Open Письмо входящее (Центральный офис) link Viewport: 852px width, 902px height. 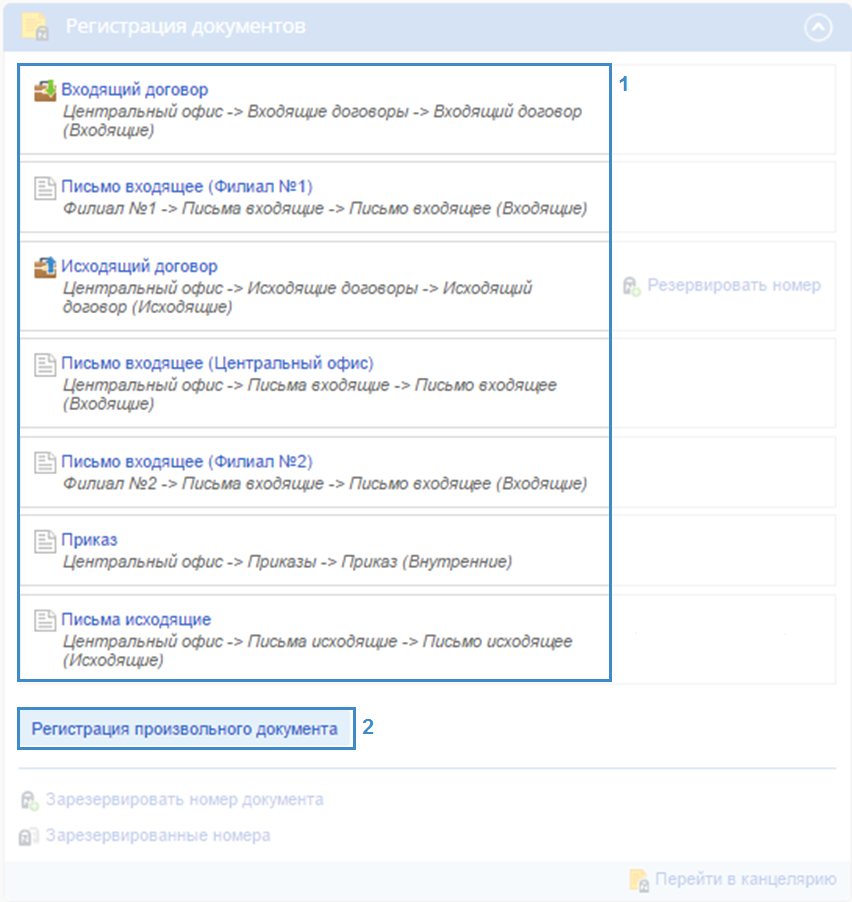(217, 363)
